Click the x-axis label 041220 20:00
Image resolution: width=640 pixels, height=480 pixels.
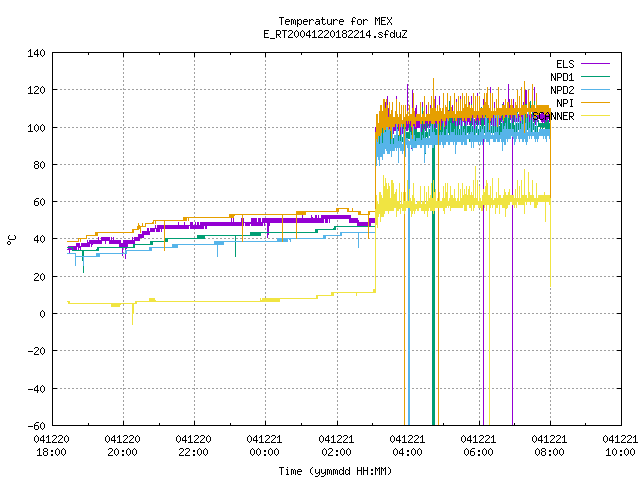click(x=122, y=446)
